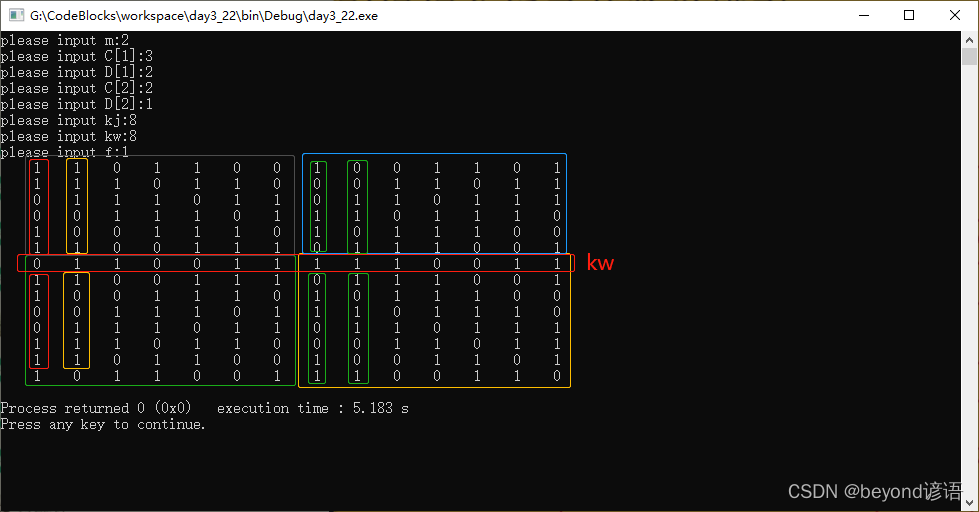Screen dimensions: 979x512
Task: Maximize the day3_22.exe console window
Action: tap(909, 15)
